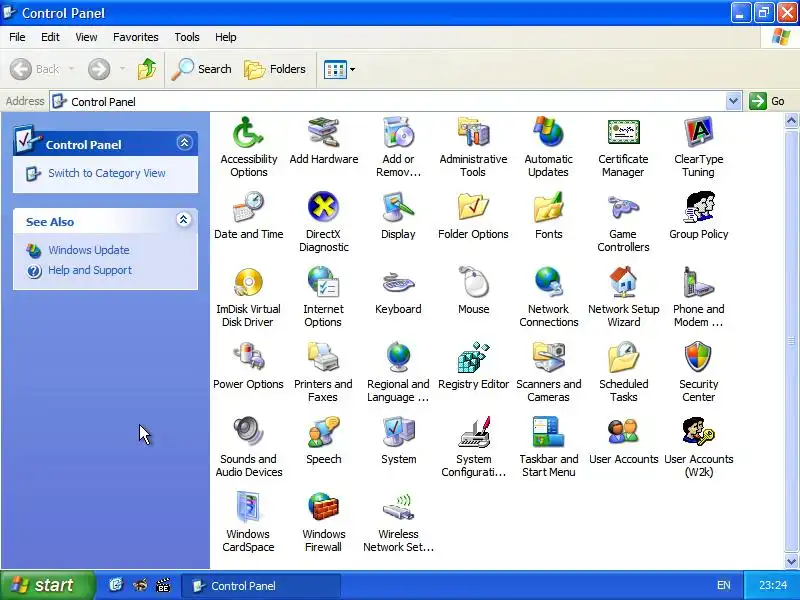
Task: Open Scheduled Tasks icon
Action: 623,357
